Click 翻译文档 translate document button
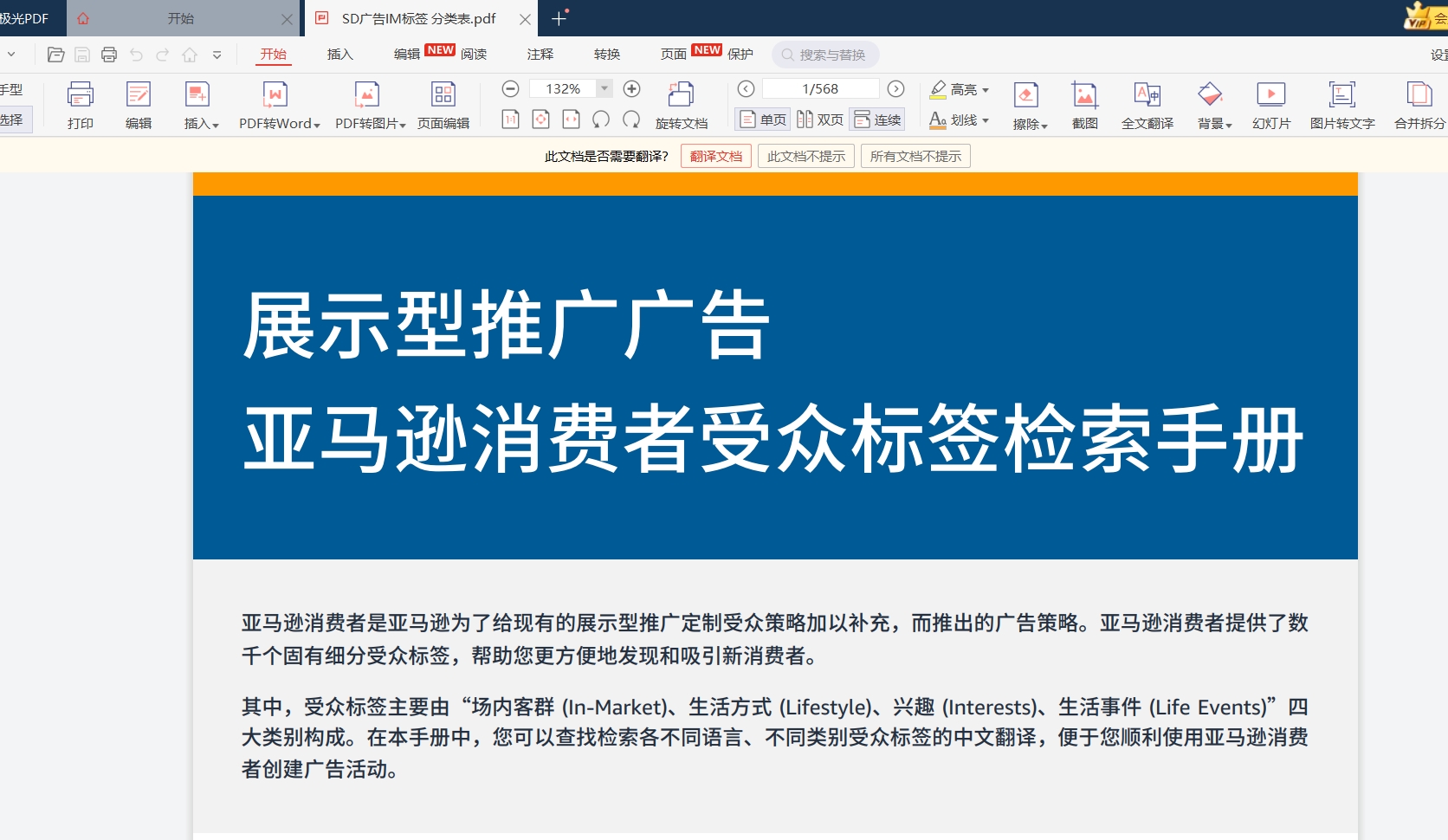The height and width of the screenshot is (840, 1448). [716, 156]
